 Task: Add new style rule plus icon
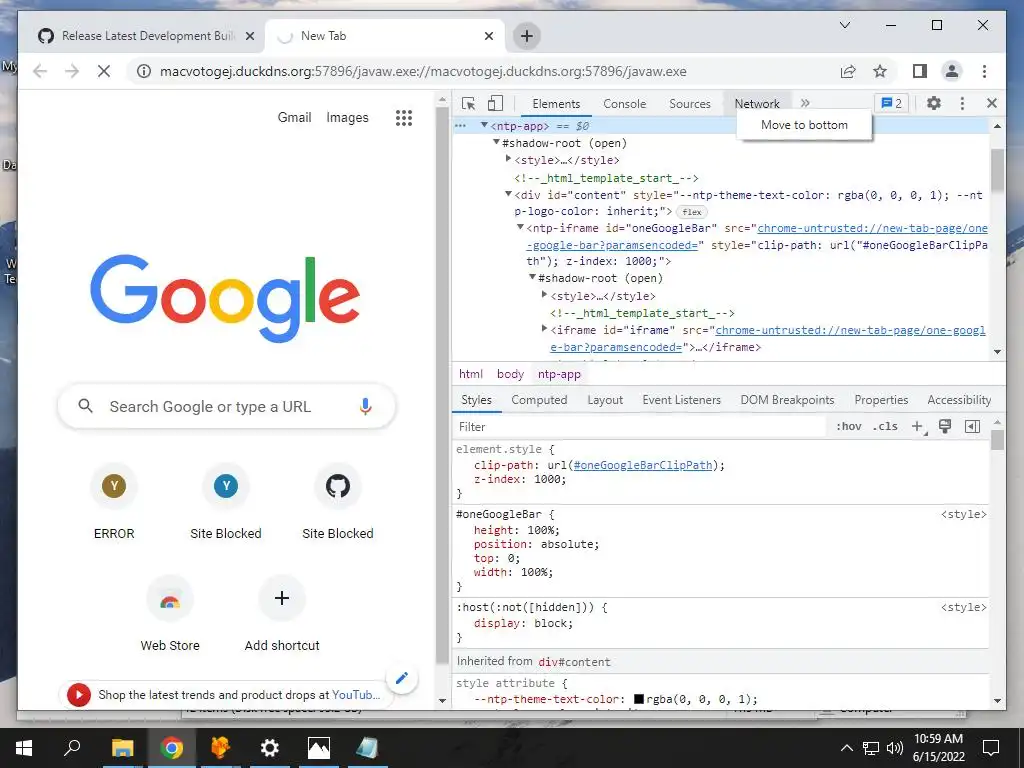[x=918, y=426]
